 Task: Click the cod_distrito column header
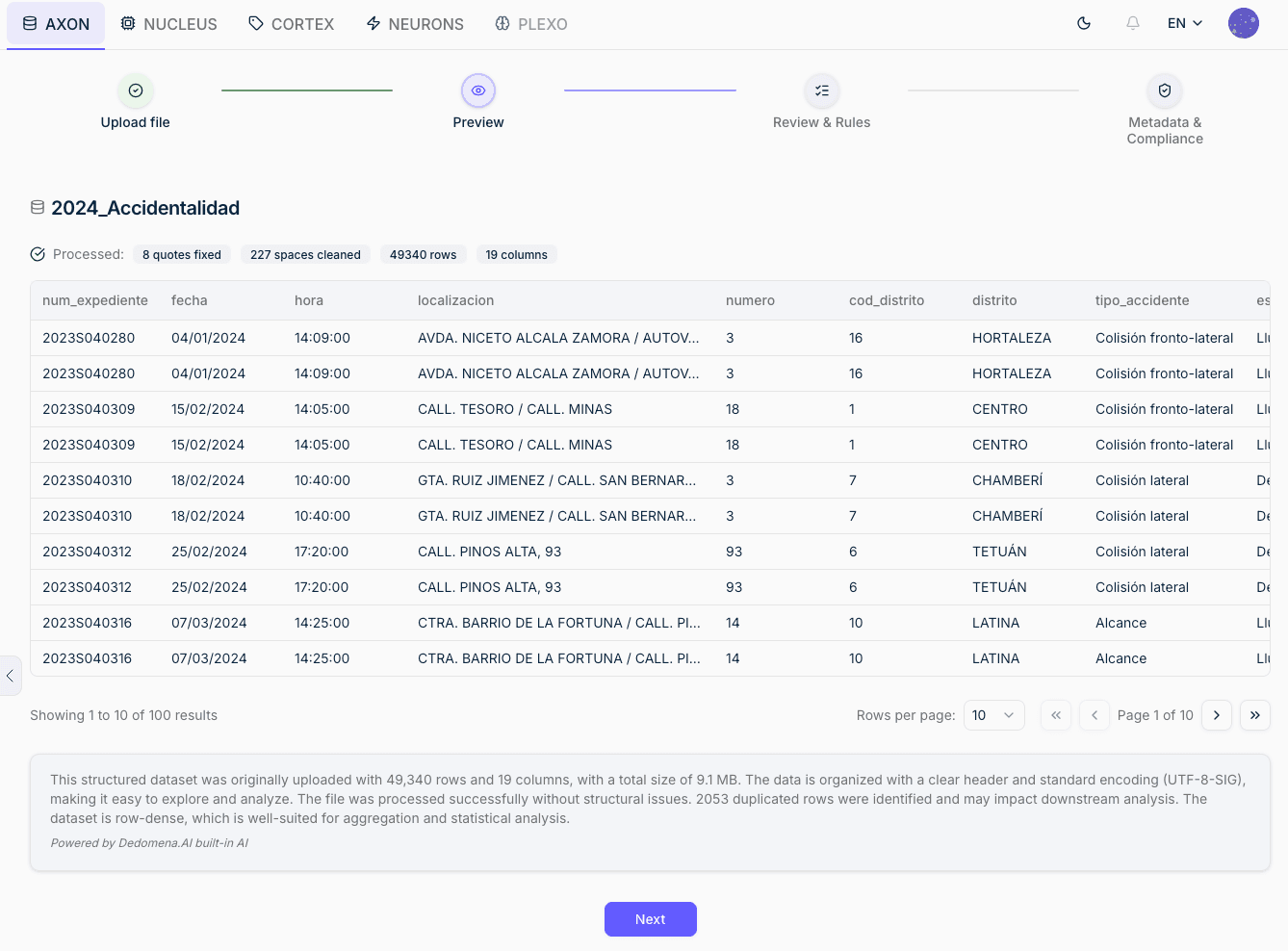click(x=887, y=300)
